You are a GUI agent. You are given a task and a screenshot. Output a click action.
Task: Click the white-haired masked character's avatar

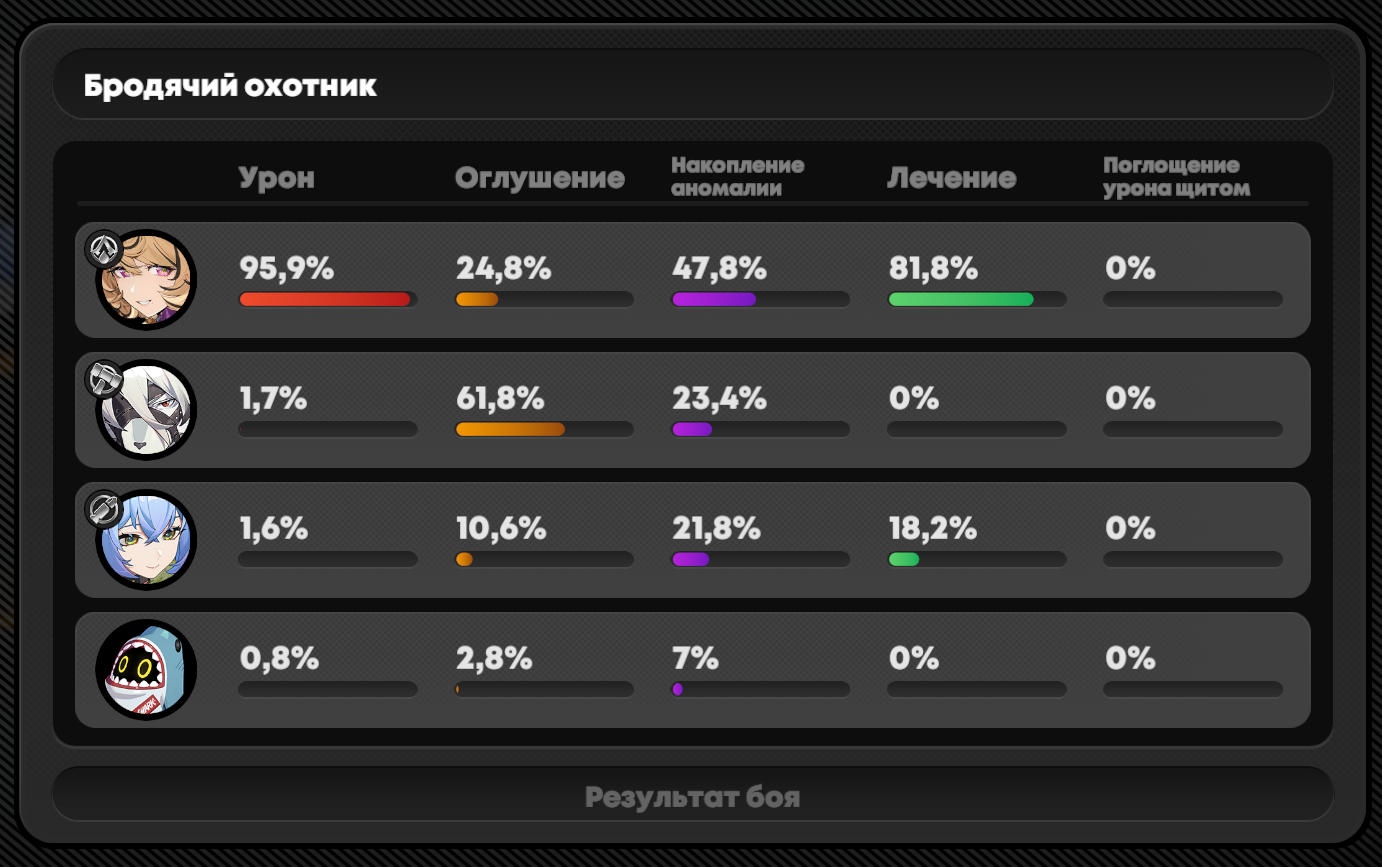pyautogui.click(x=147, y=411)
